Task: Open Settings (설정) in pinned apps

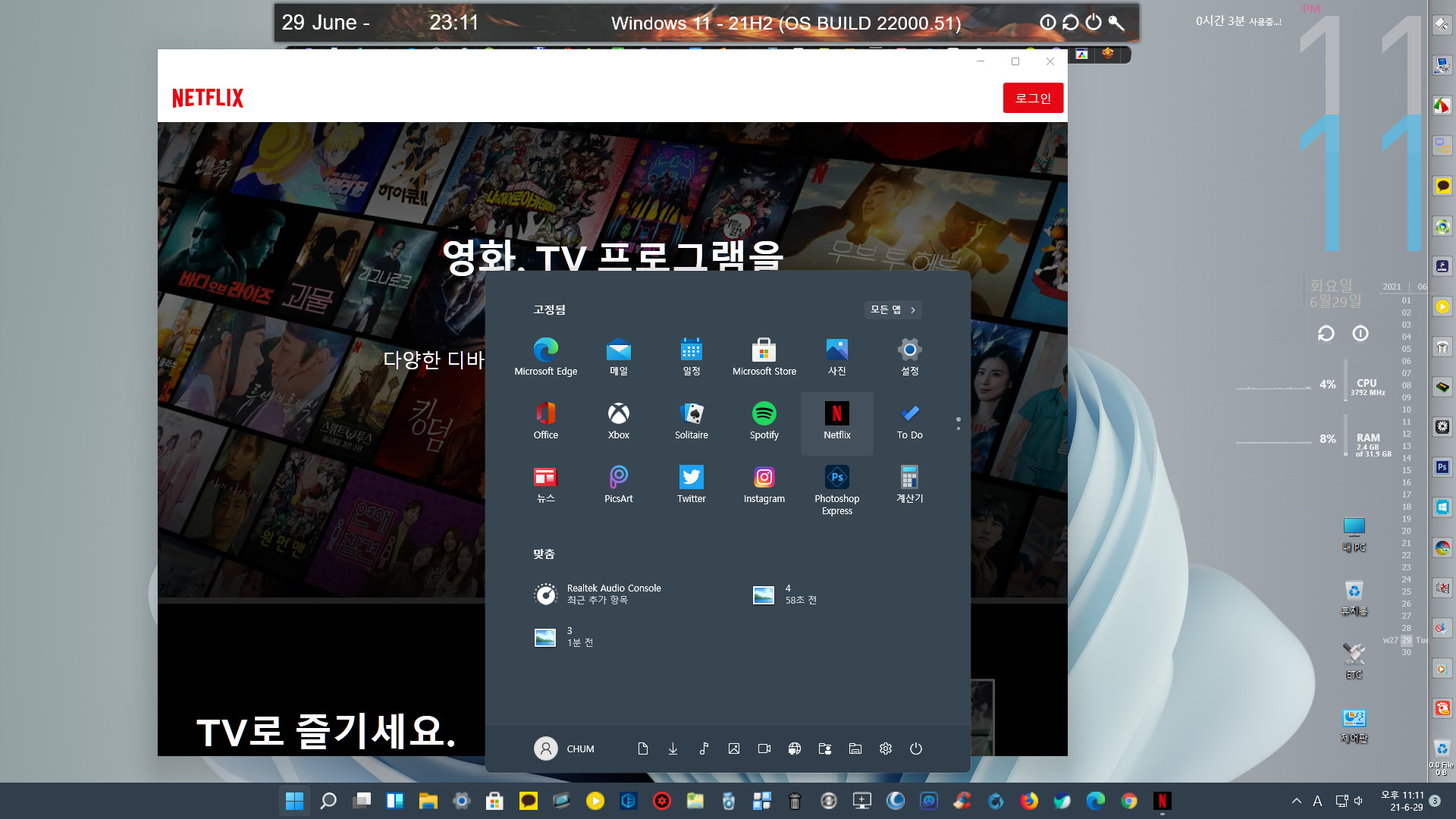Action: click(x=910, y=357)
